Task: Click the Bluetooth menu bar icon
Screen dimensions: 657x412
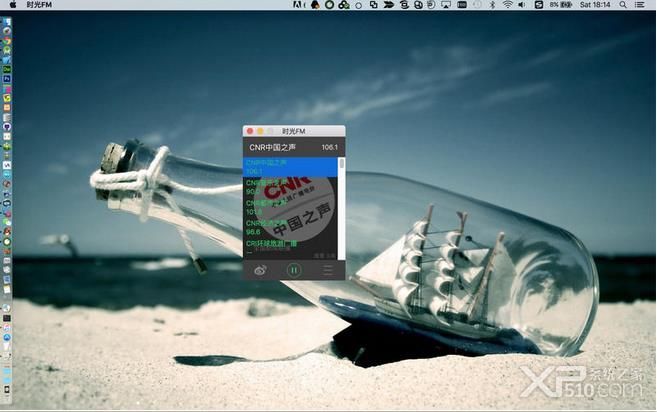Action: (493, 5)
